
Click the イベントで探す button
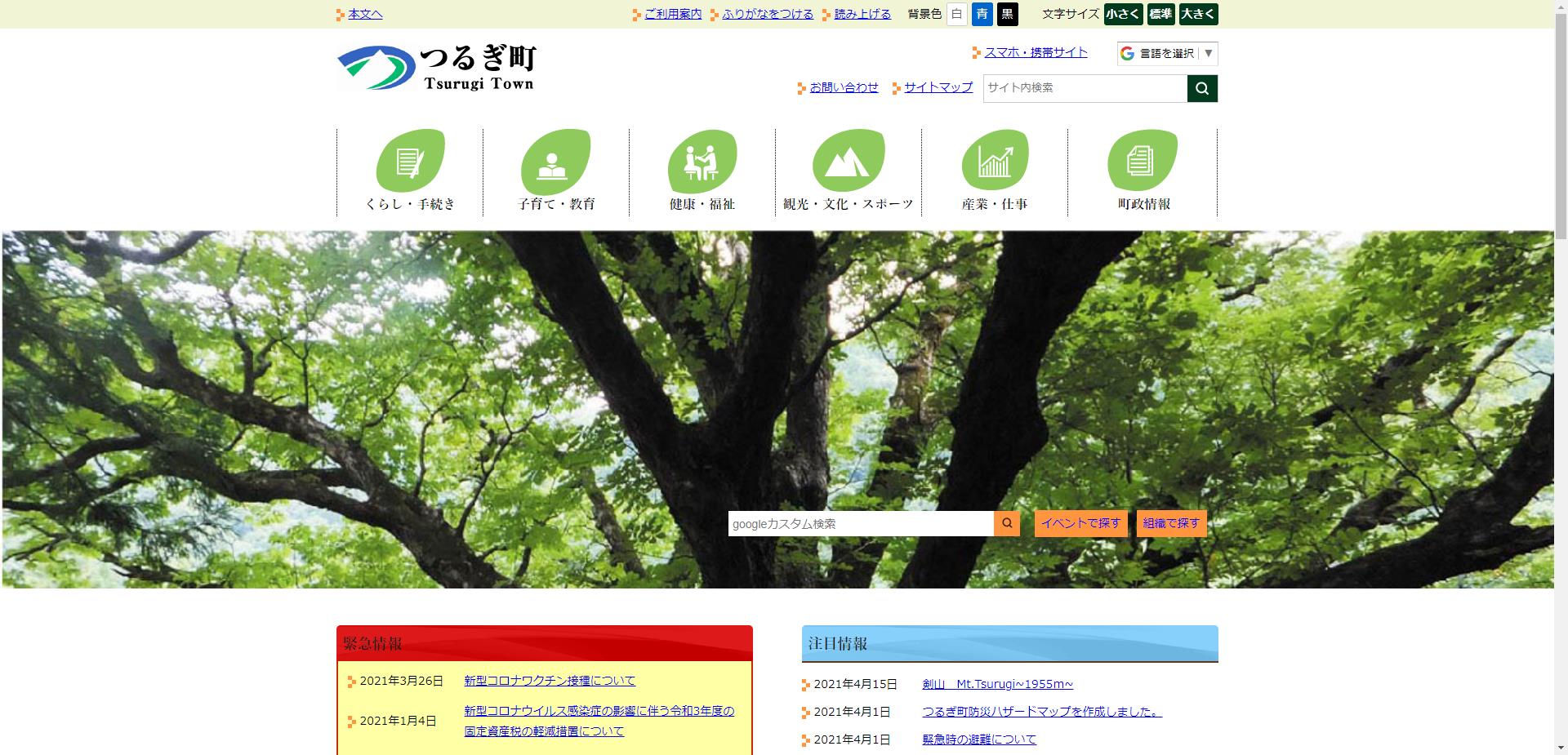pyautogui.click(x=1080, y=523)
